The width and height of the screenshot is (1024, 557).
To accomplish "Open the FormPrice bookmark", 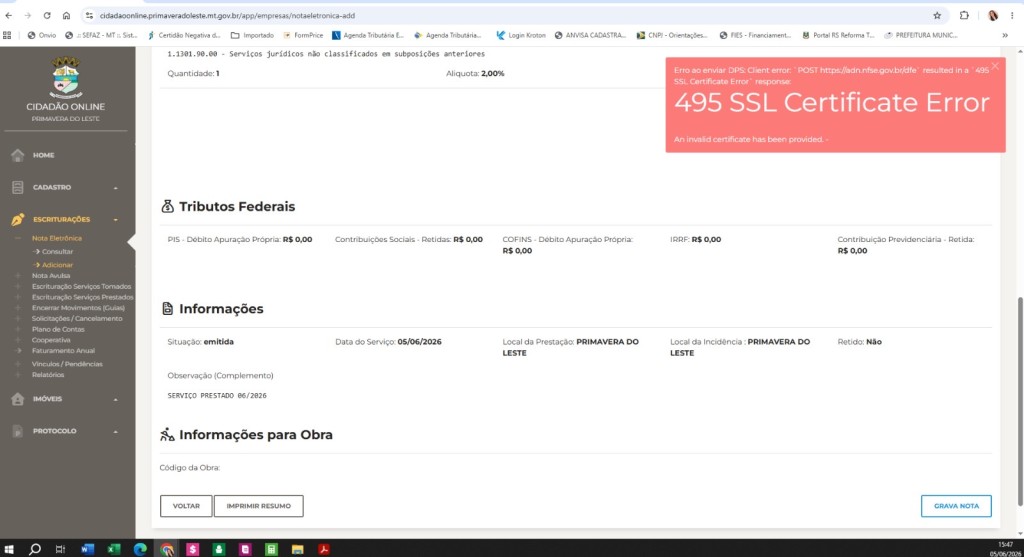I will [303, 35].
